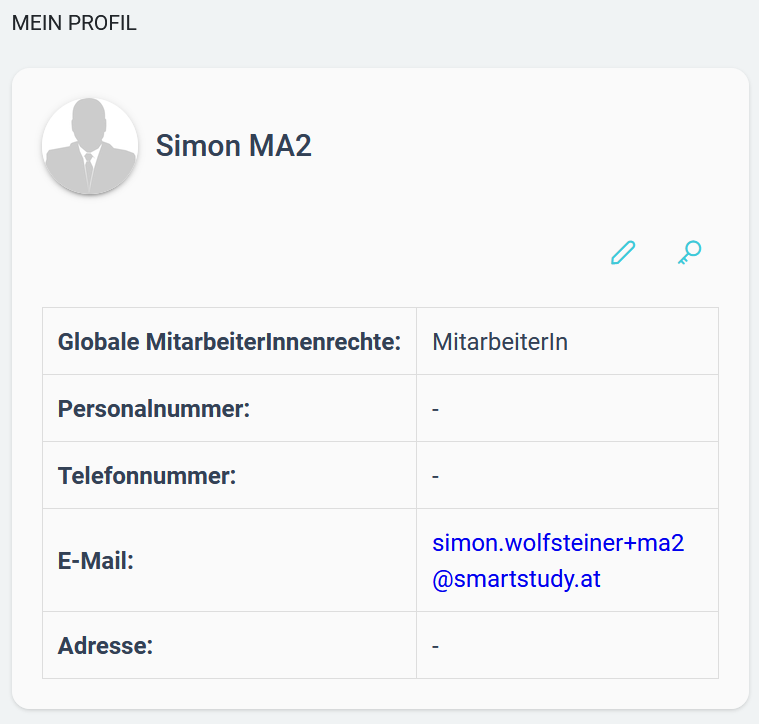Select the MitarbeiterIn rights value

(x=500, y=342)
